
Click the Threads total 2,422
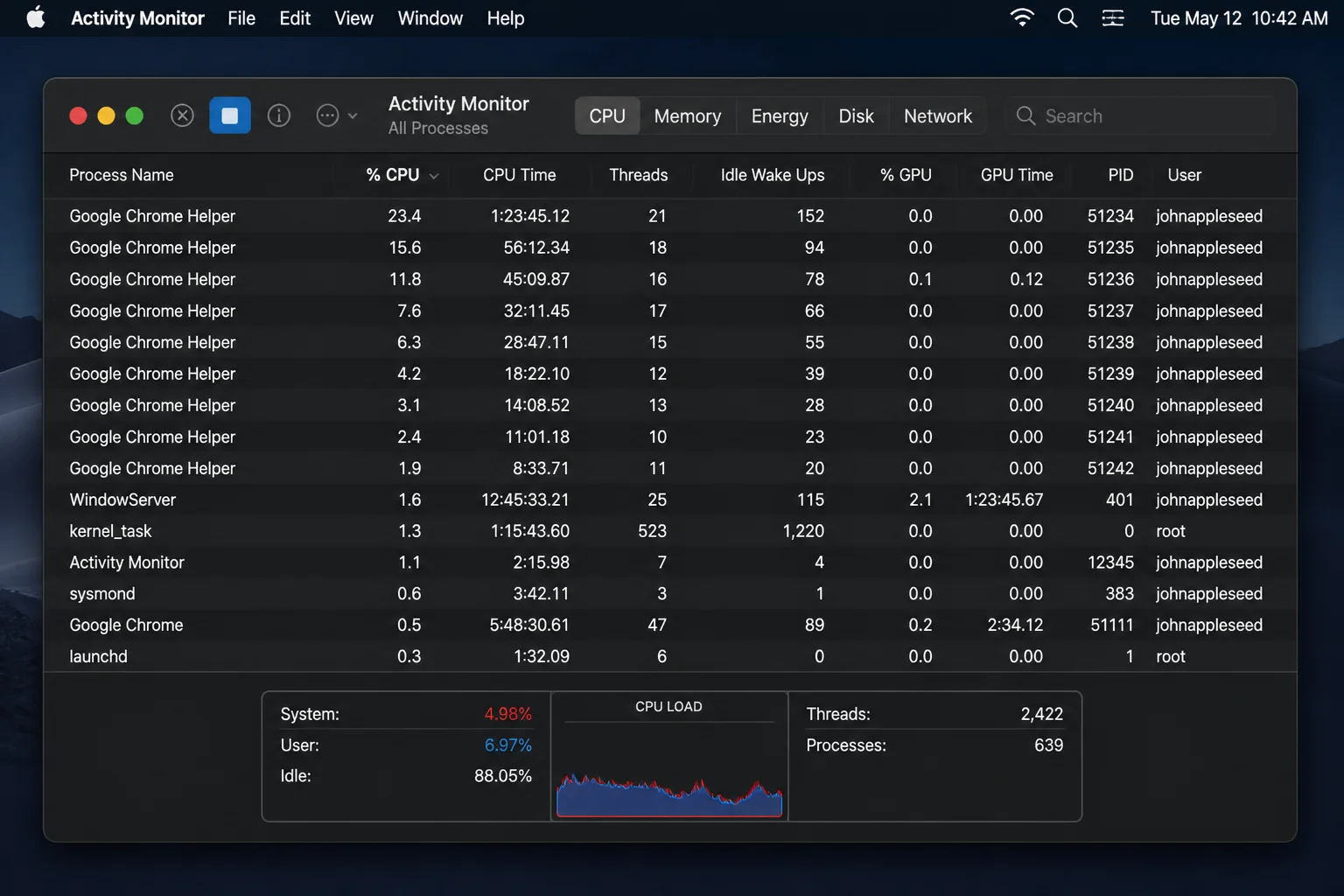1041,714
